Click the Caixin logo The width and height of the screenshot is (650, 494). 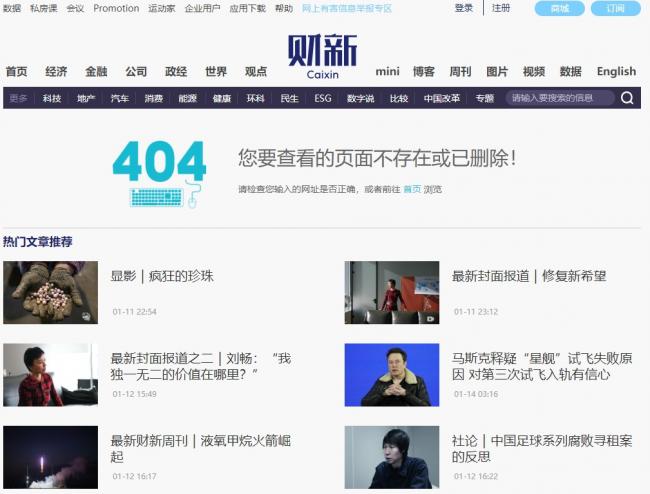coord(322,56)
